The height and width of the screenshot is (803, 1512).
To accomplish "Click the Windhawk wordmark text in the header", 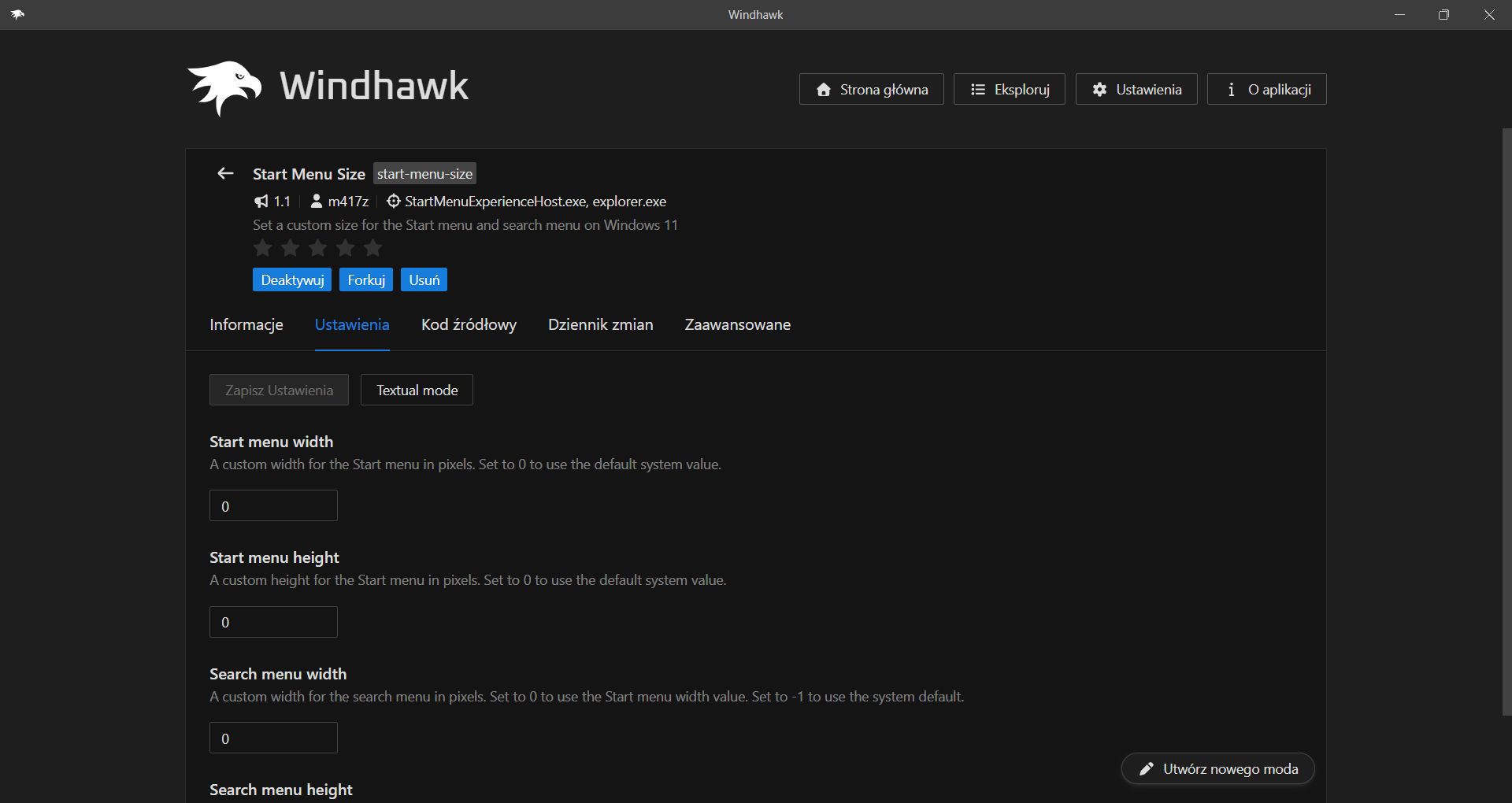I will (374, 86).
